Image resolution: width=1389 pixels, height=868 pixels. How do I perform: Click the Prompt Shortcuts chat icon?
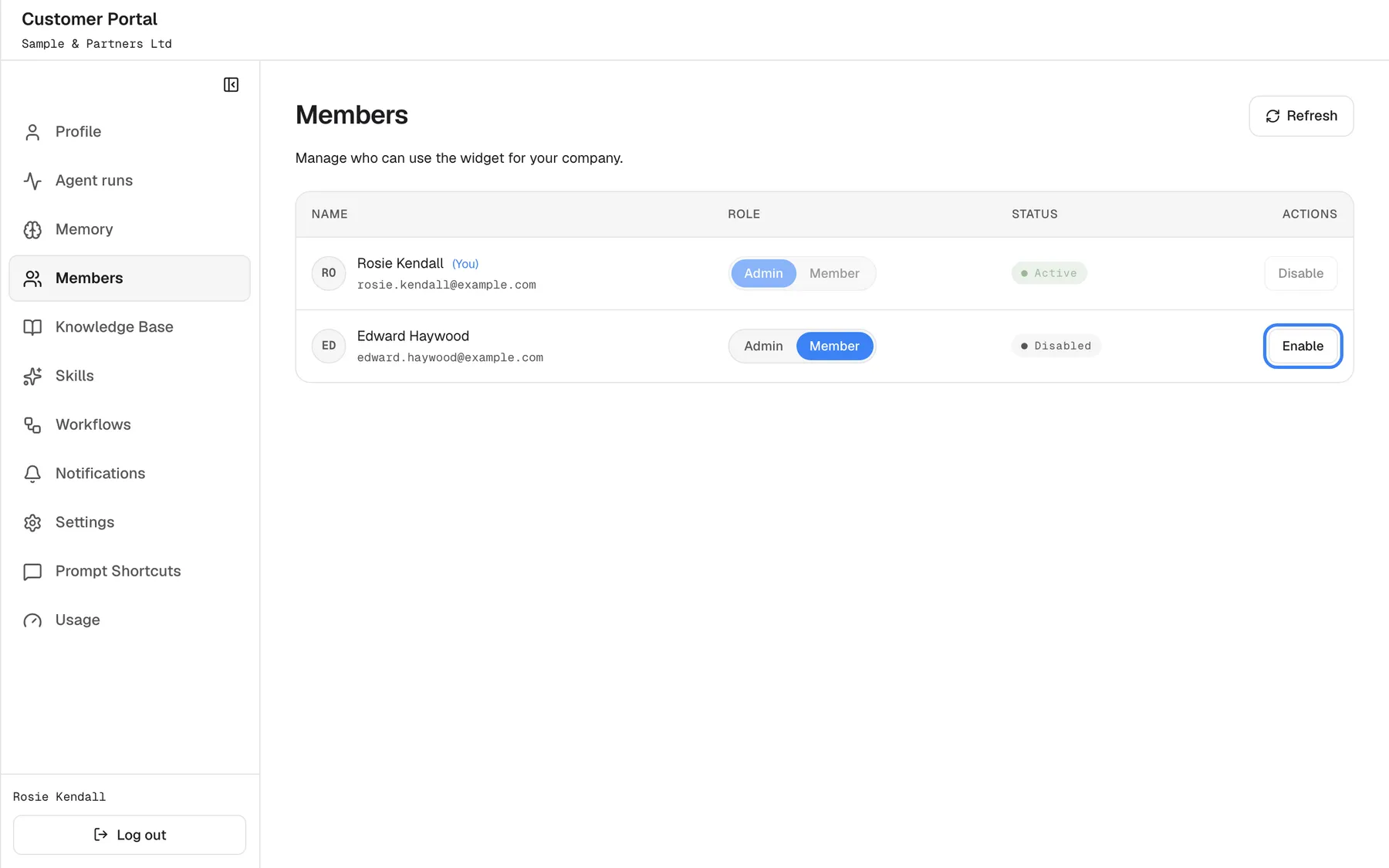click(32, 572)
